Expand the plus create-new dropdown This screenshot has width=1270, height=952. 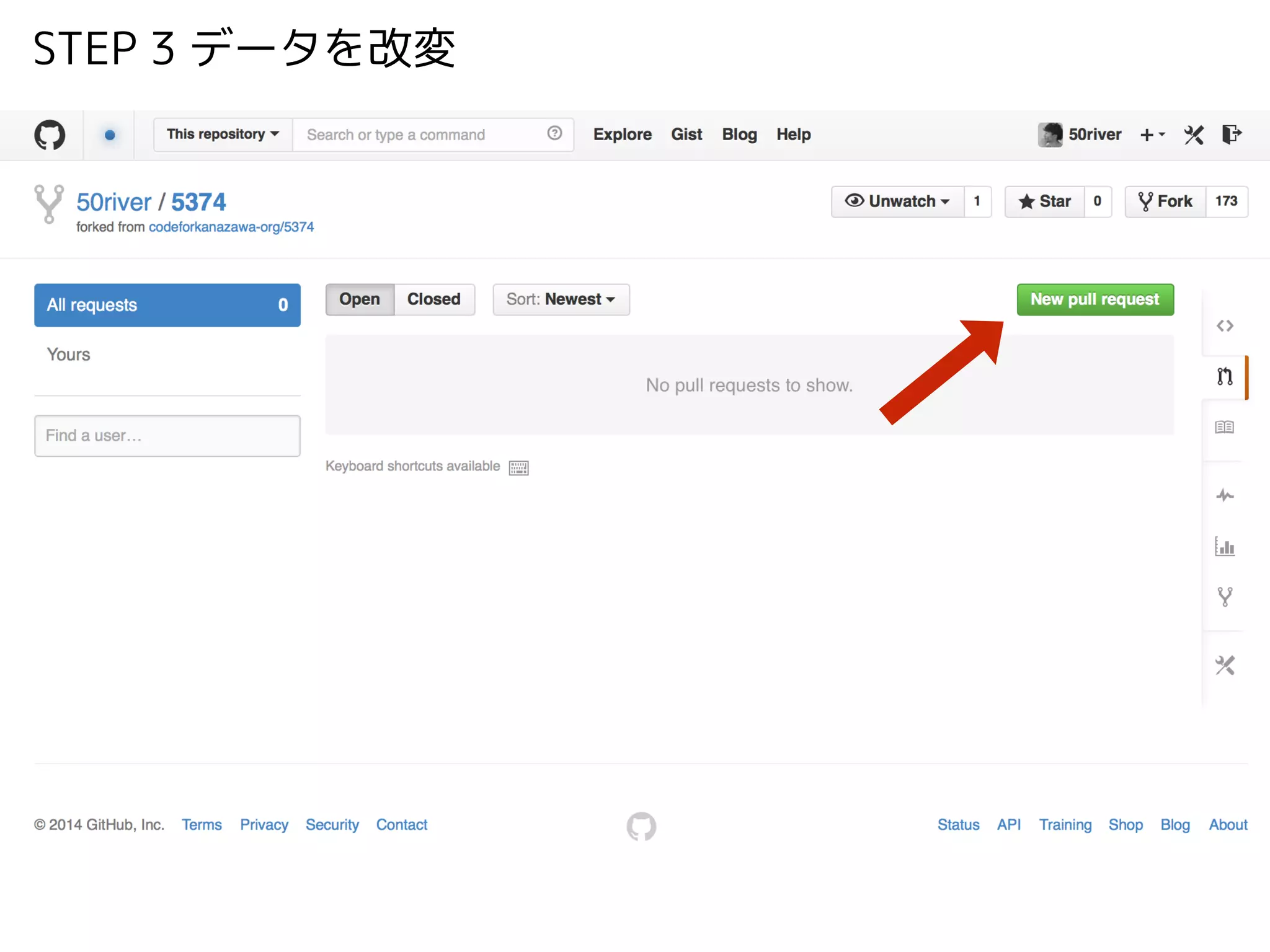point(1152,134)
